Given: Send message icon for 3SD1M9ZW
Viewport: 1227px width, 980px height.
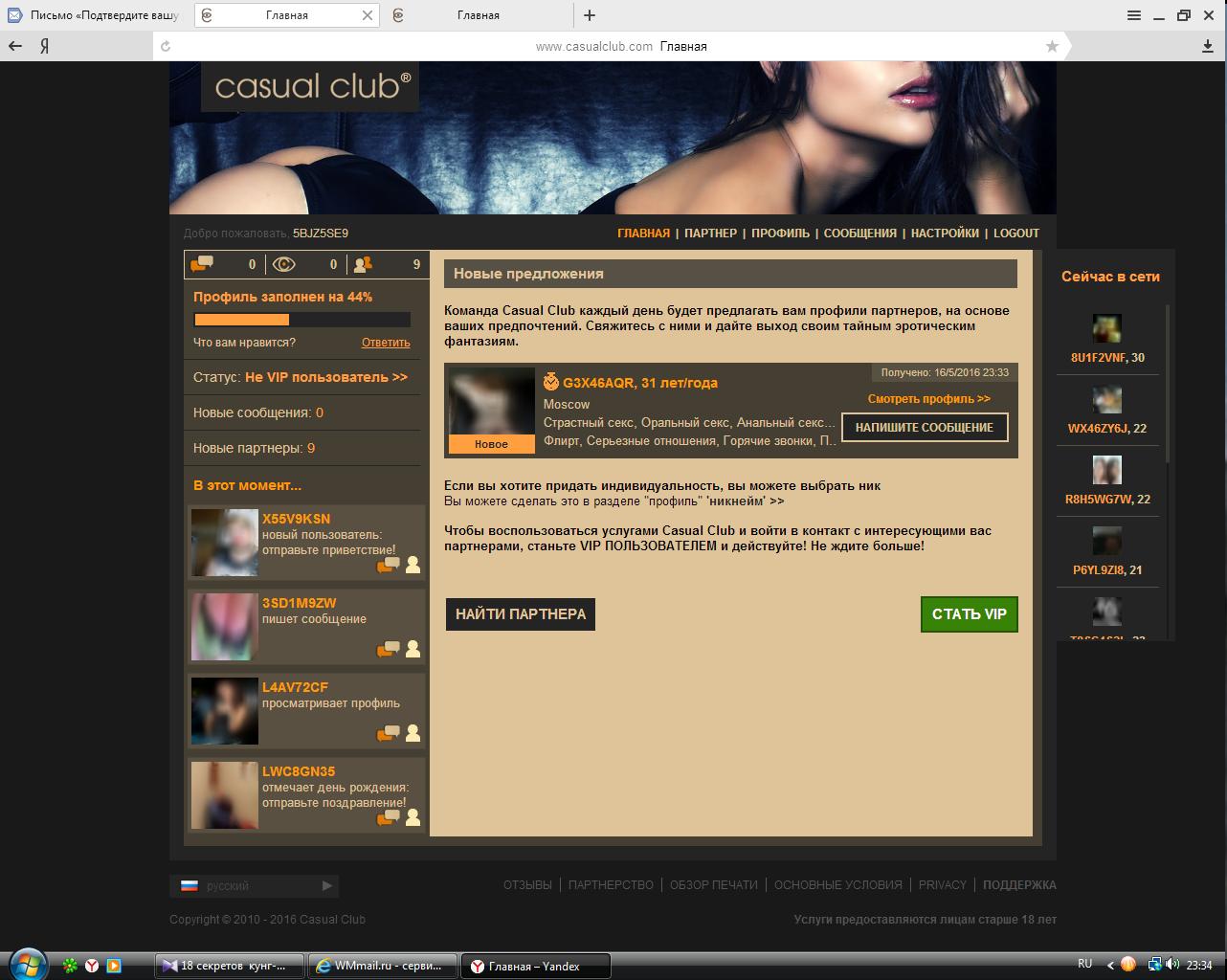Looking at the screenshot, I should (389, 649).
